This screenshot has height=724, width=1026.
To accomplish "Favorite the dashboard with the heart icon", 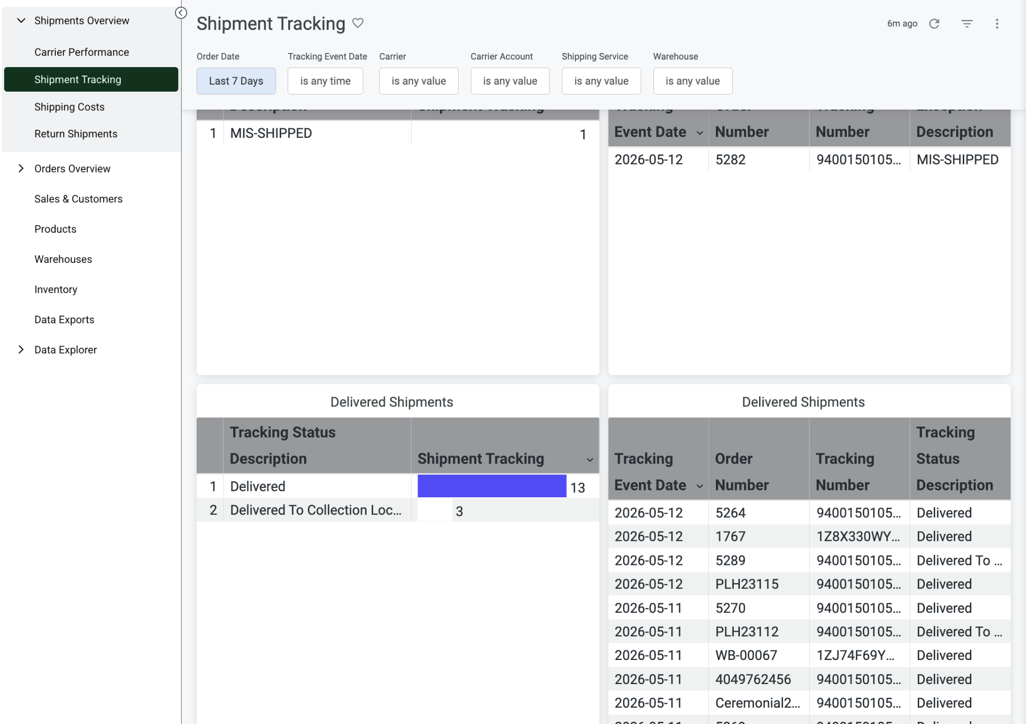I will point(358,23).
